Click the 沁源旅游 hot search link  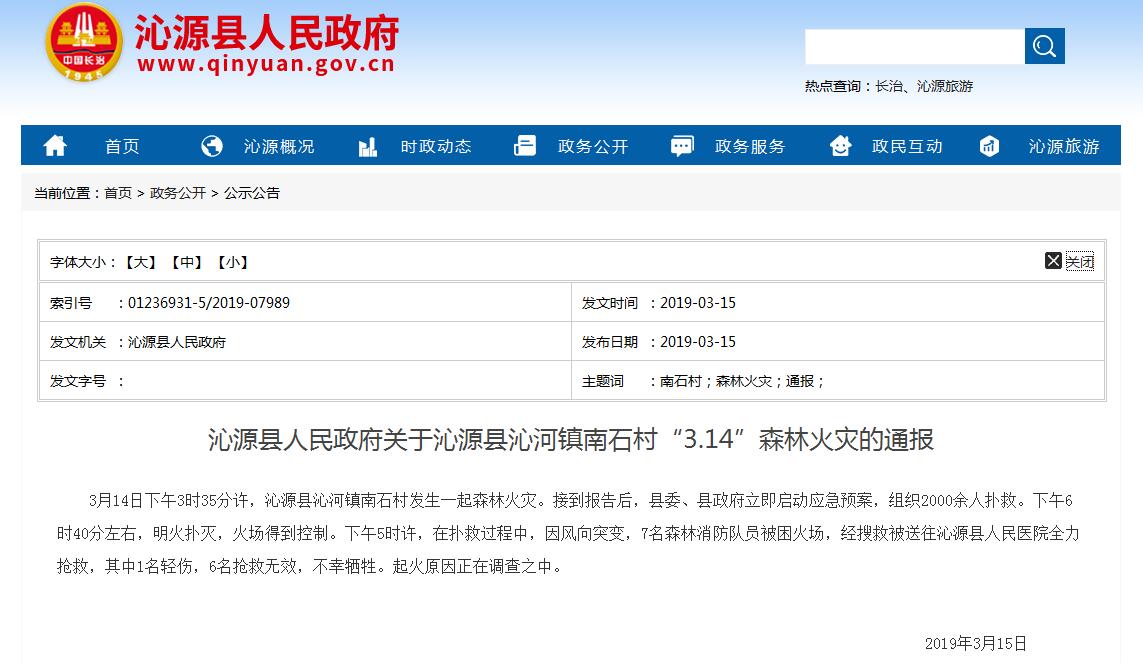pyautogui.click(x=945, y=86)
